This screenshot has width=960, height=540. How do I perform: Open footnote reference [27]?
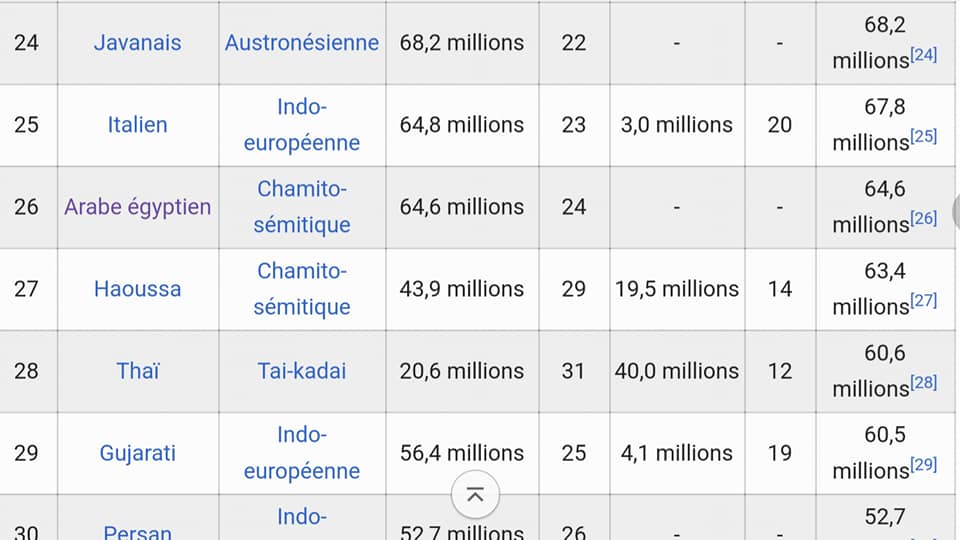923,302
